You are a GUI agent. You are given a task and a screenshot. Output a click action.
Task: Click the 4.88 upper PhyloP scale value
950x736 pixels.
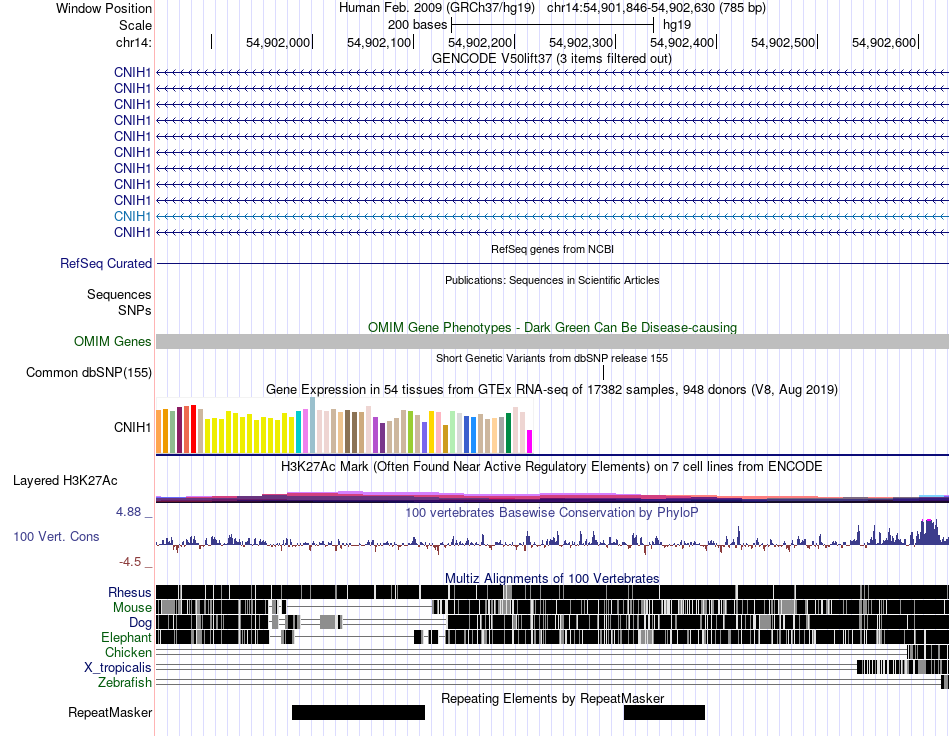[128, 512]
